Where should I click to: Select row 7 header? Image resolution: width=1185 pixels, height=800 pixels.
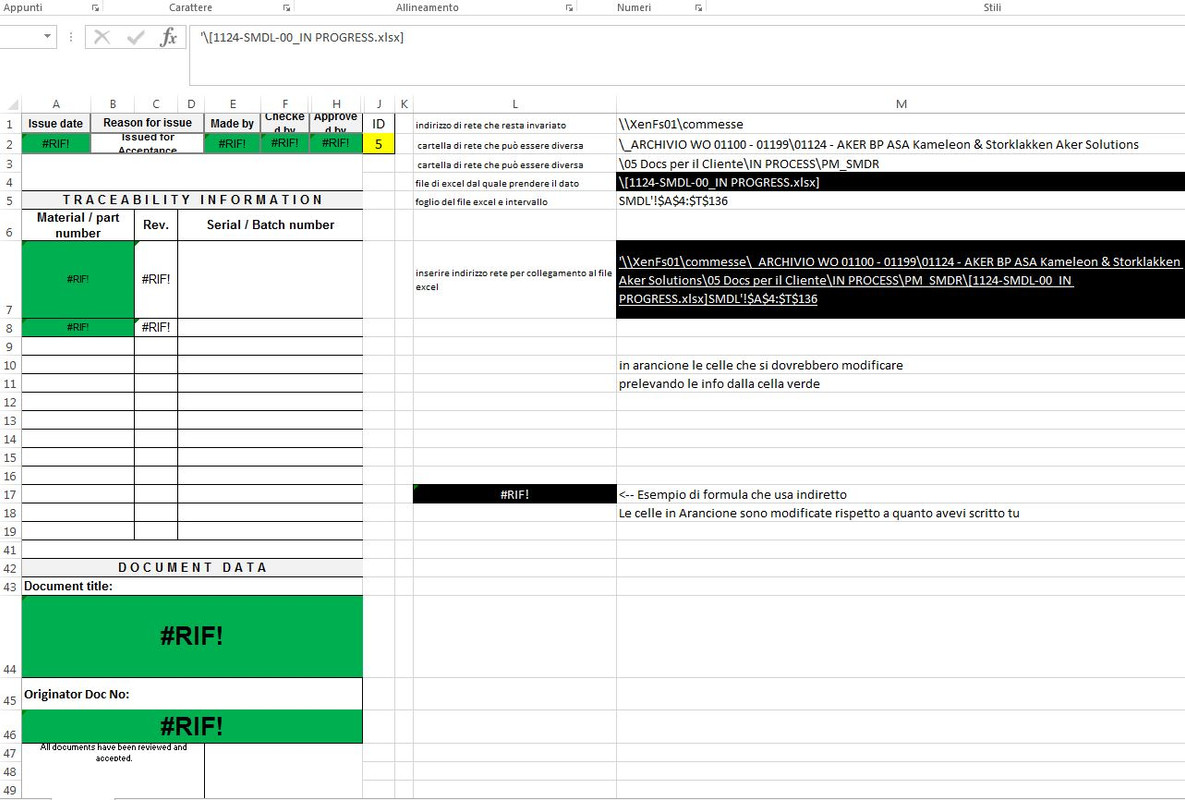tap(10, 280)
